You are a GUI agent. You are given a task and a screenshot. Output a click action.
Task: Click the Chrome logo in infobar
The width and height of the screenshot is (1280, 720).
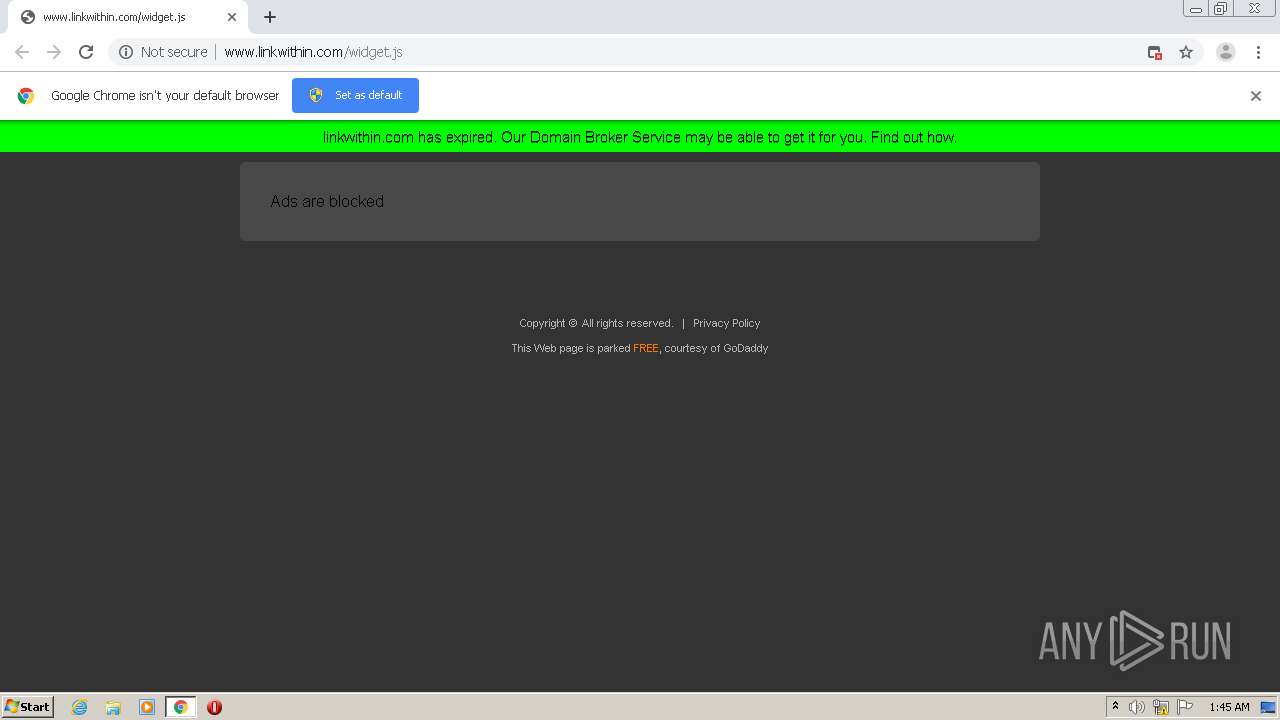26,96
